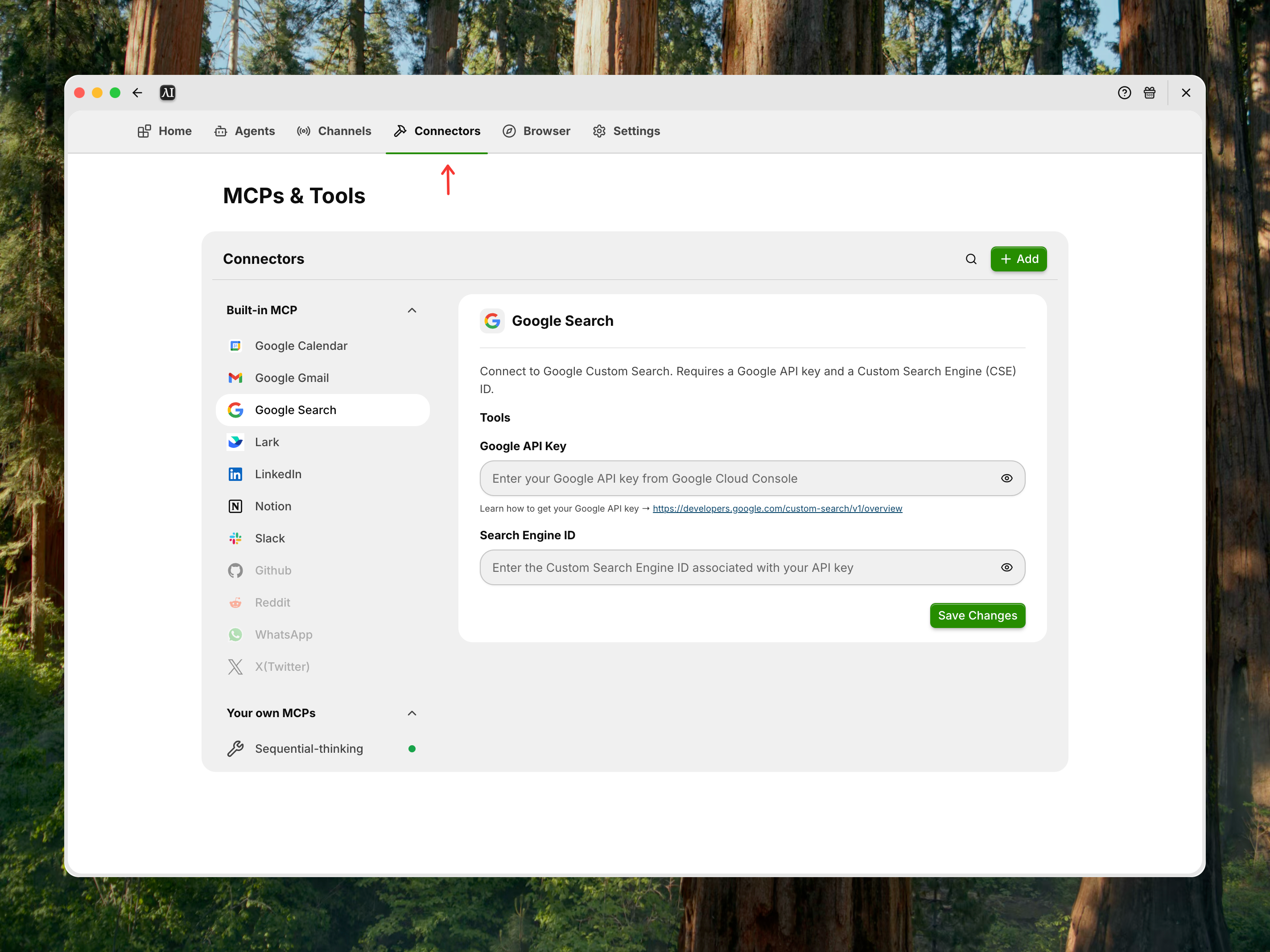
Task: Click the green Add button
Action: coord(1018,259)
